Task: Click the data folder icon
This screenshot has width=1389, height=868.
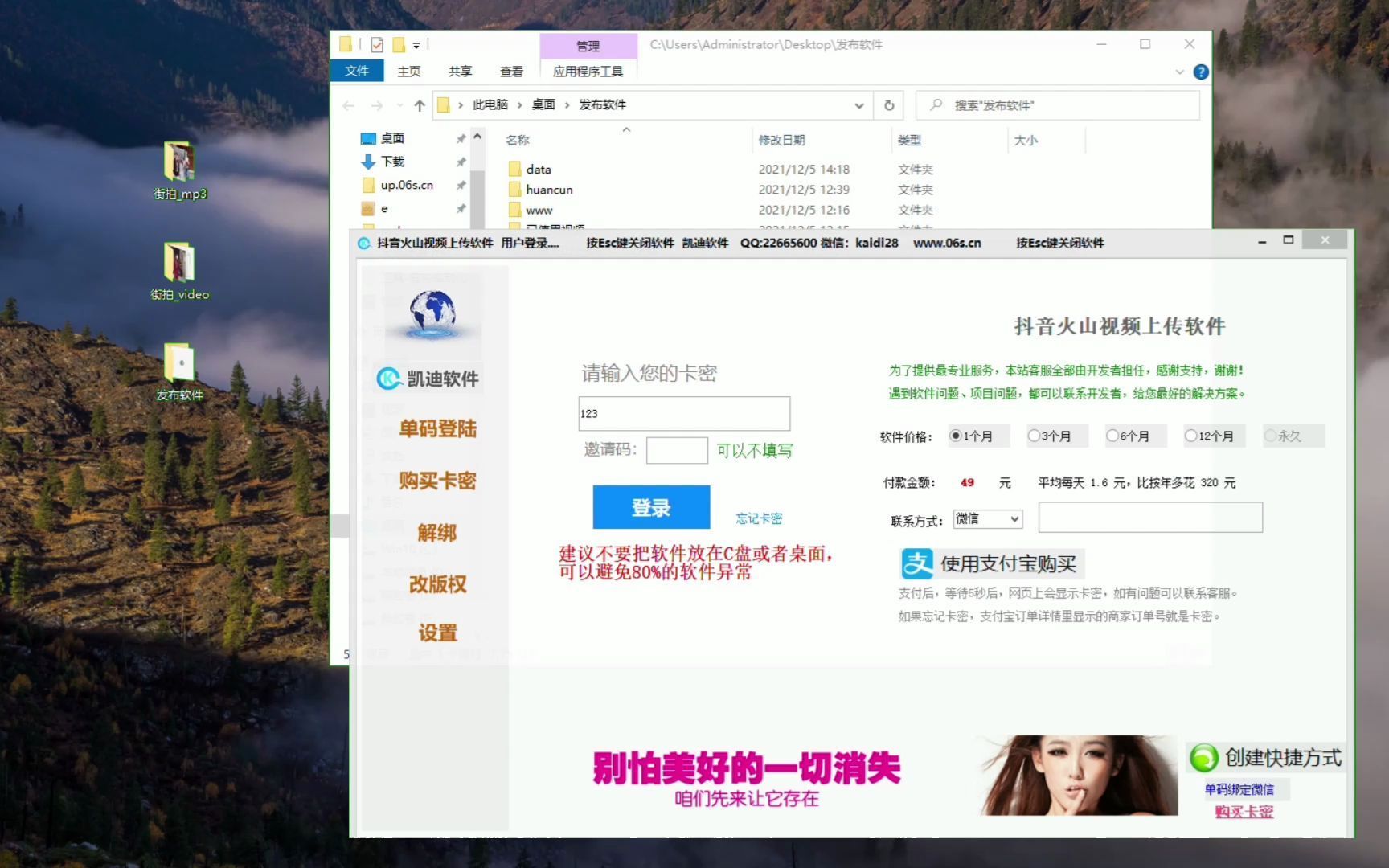Action: point(514,170)
